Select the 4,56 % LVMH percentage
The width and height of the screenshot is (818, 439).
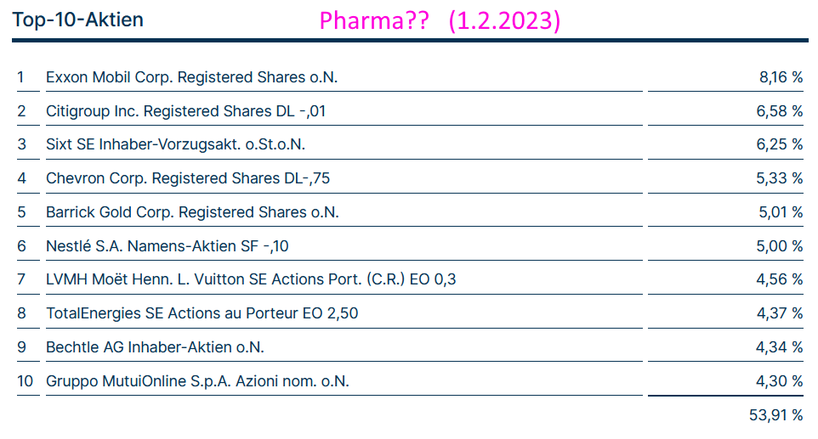(x=781, y=280)
